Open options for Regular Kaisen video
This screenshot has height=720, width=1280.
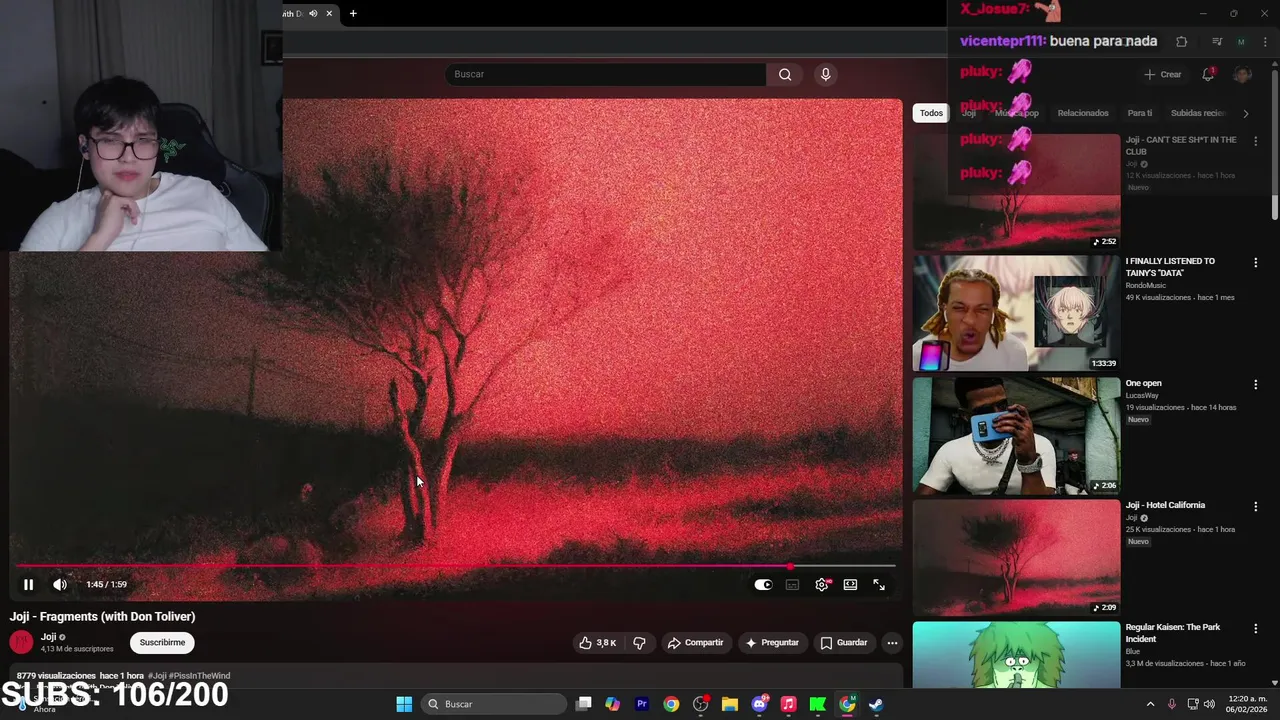pyautogui.click(x=1255, y=629)
